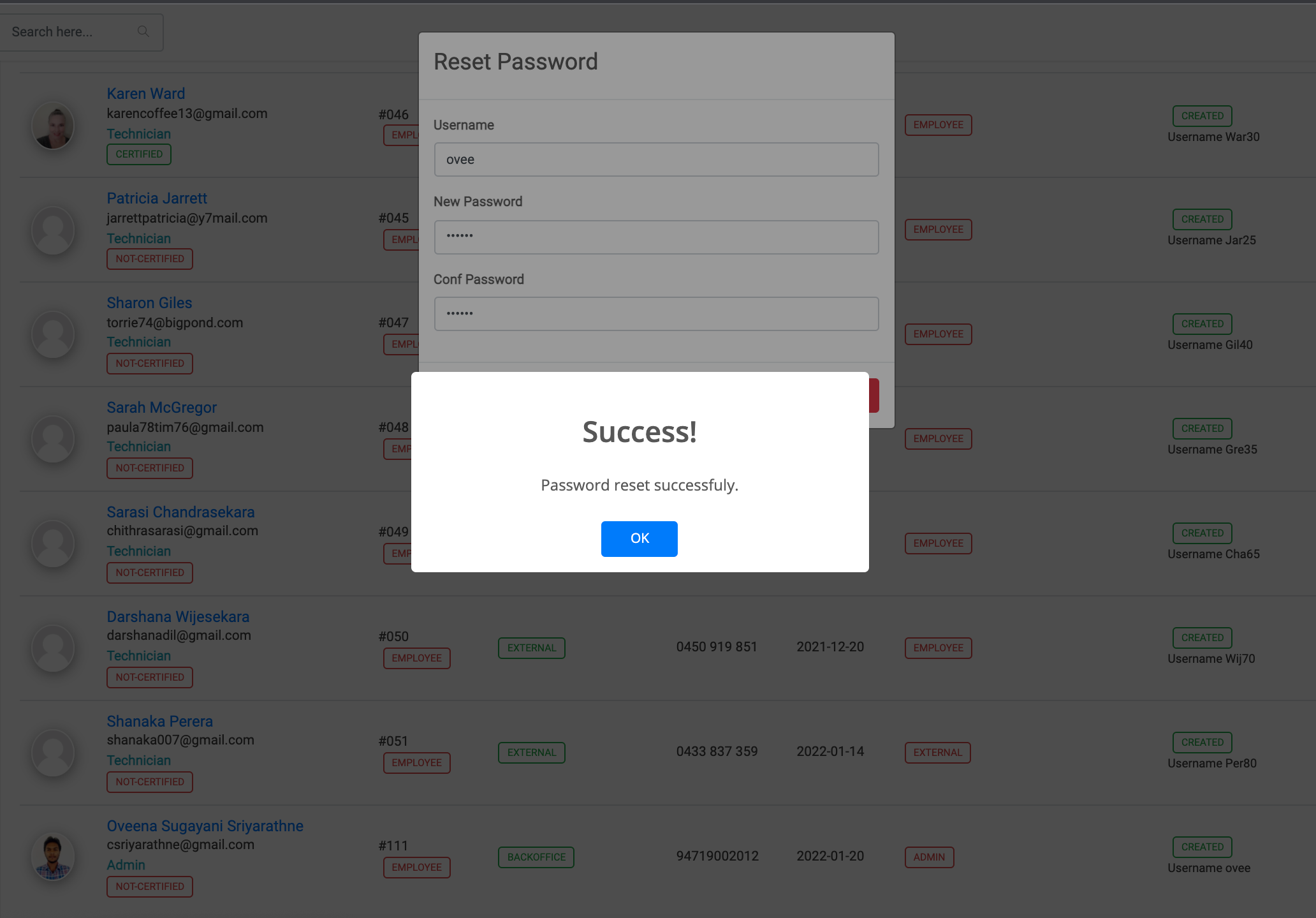
Task: Click Oveena Sugayani Sriyarathne's profile photo
Action: tap(53, 857)
